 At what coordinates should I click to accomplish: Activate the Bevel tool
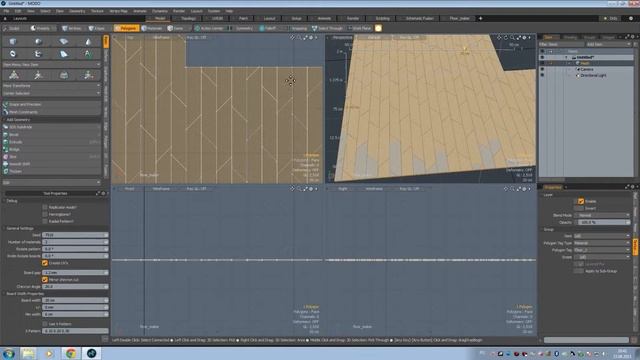coord(51,134)
